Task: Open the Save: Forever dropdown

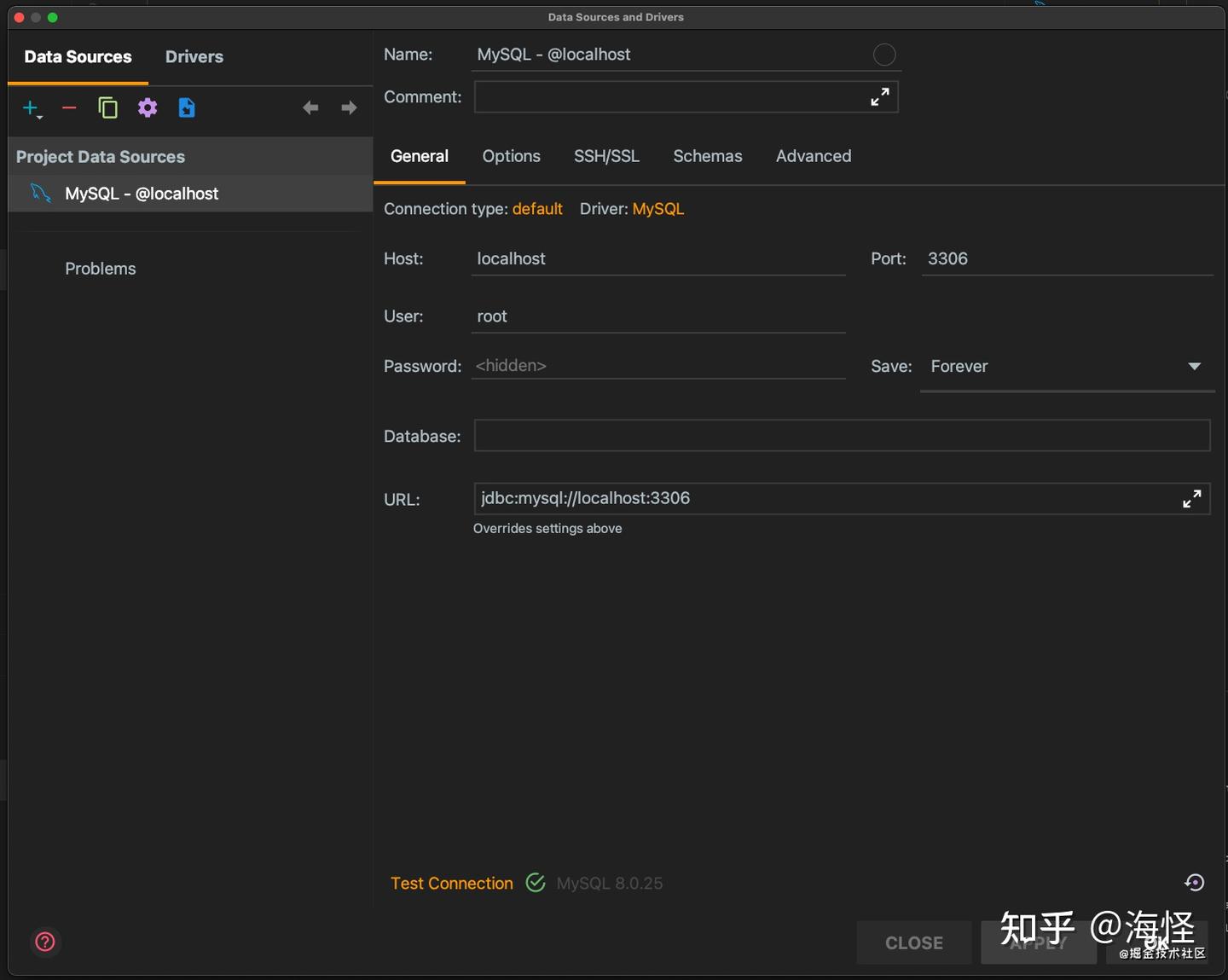Action: [1193, 366]
